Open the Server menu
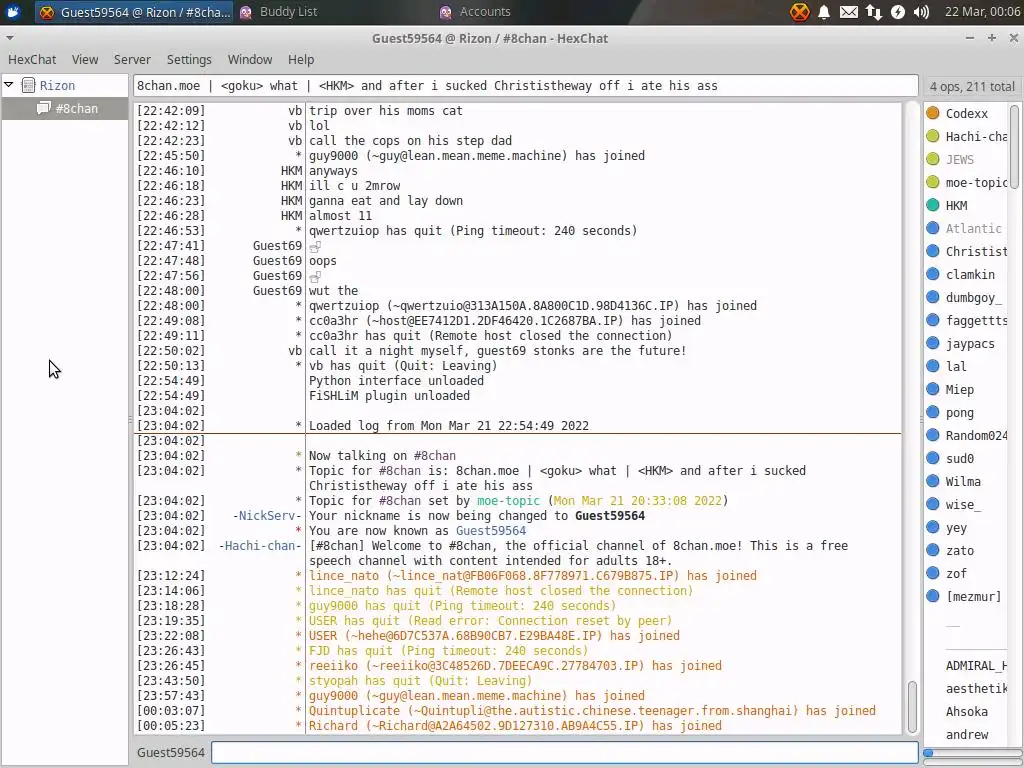 [x=132, y=59]
